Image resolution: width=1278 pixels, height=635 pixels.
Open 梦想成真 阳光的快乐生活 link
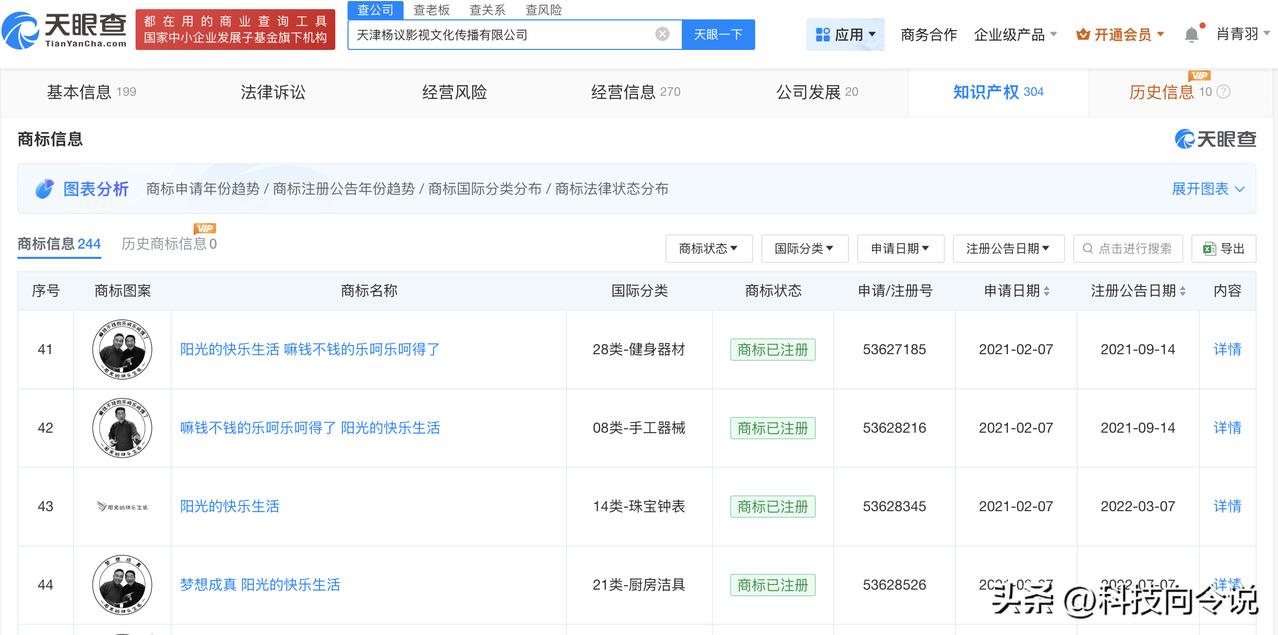point(260,585)
